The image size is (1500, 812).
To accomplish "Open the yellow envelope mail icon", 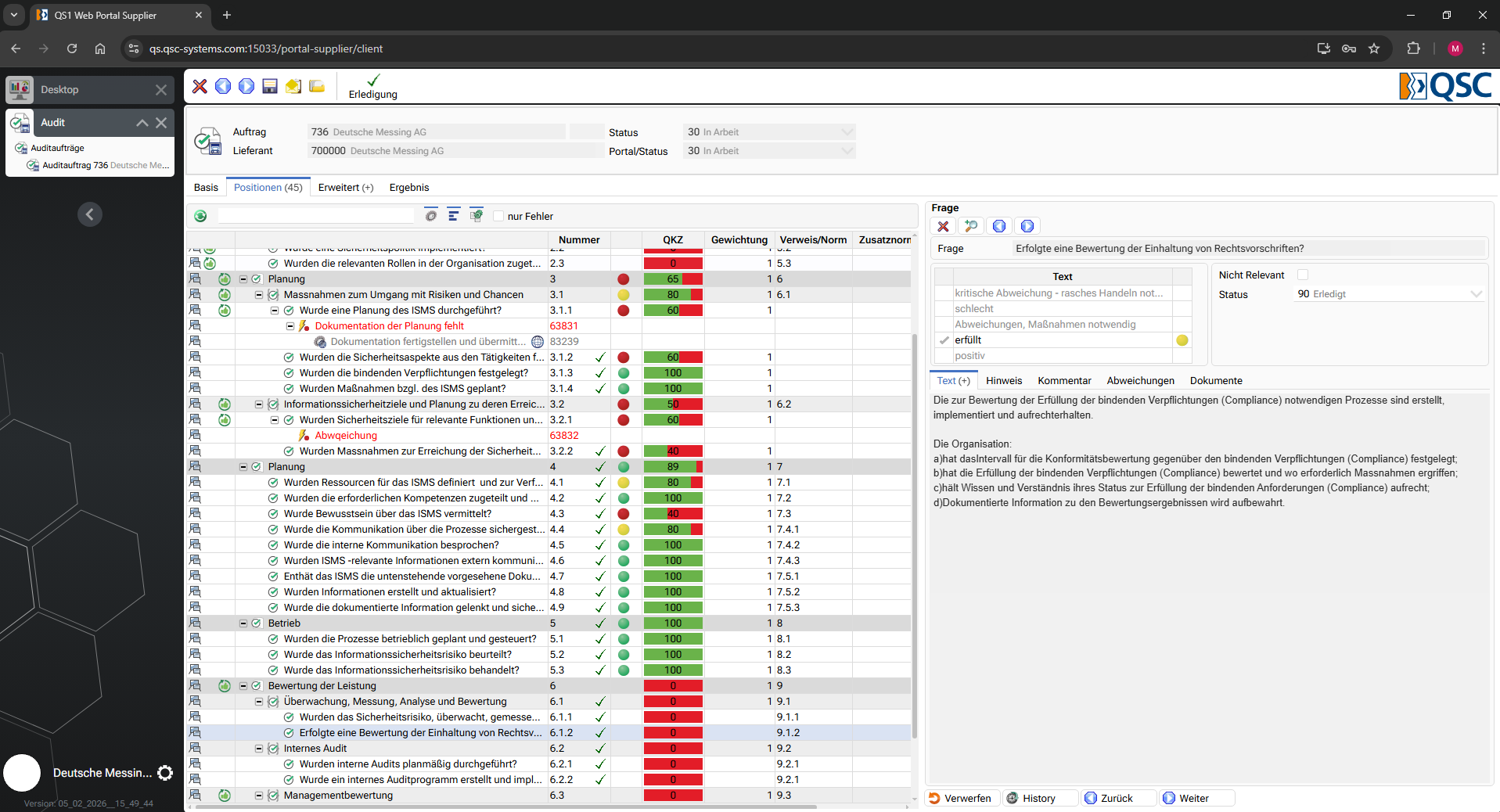I will pyautogui.click(x=293, y=86).
